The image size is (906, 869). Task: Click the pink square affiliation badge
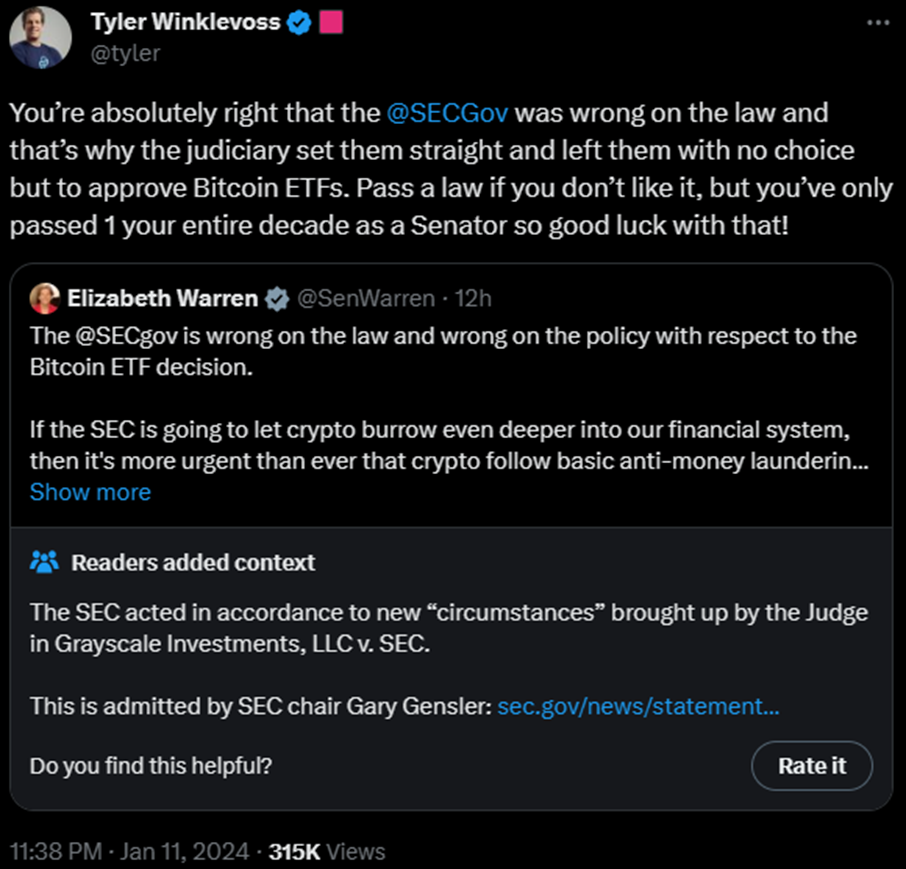[331, 22]
